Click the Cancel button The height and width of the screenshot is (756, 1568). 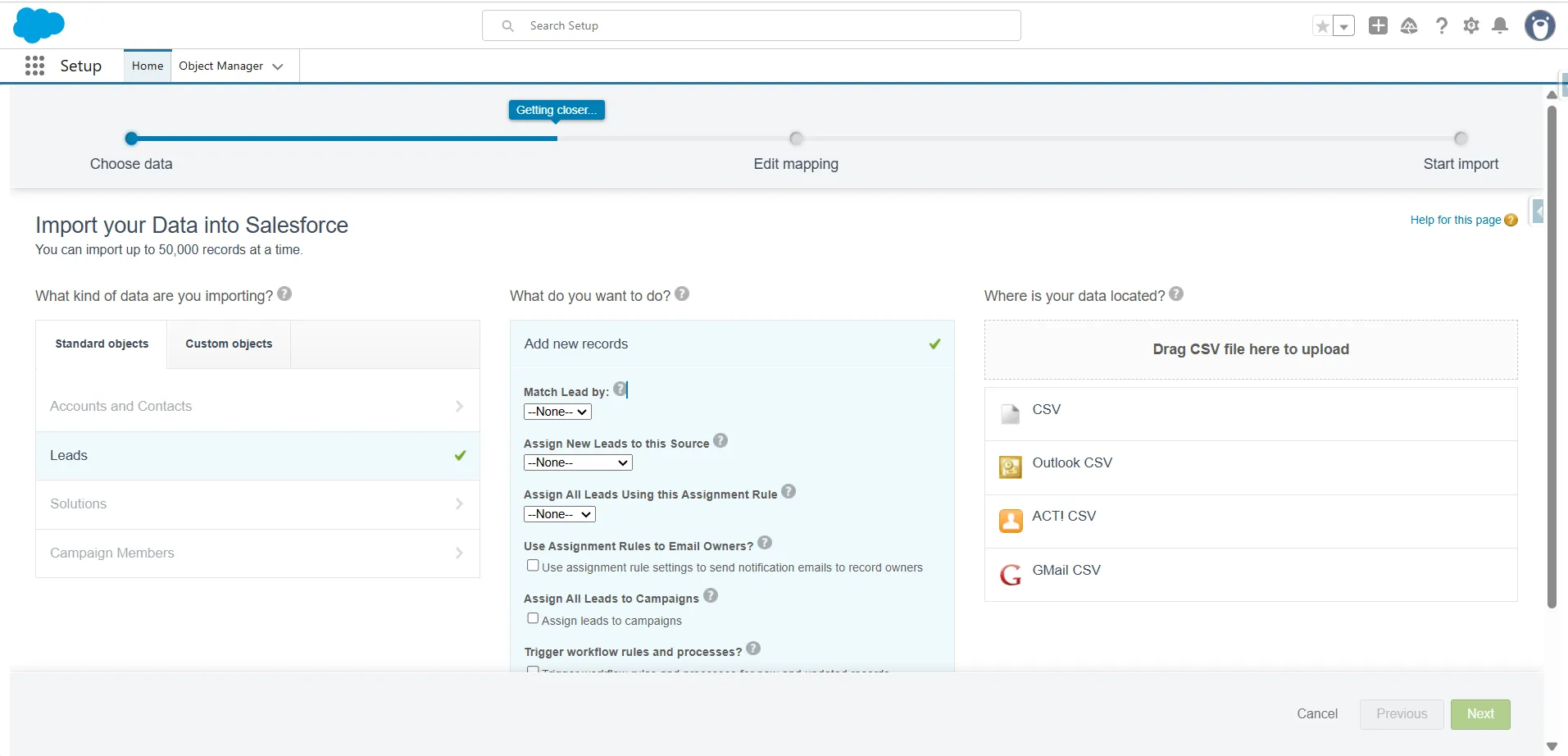1317,713
